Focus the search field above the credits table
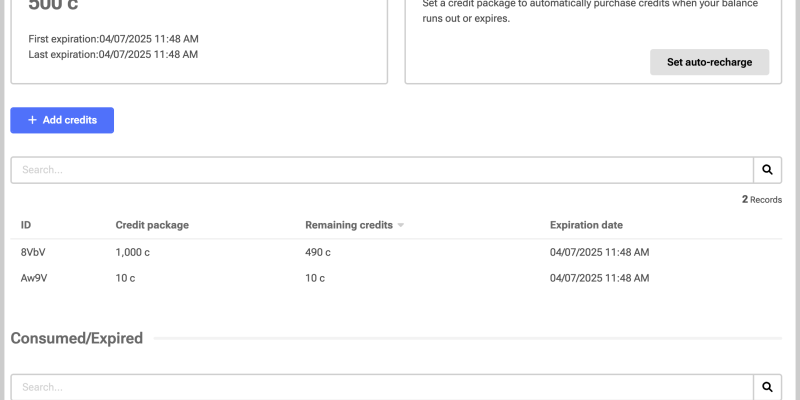 (382, 170)
